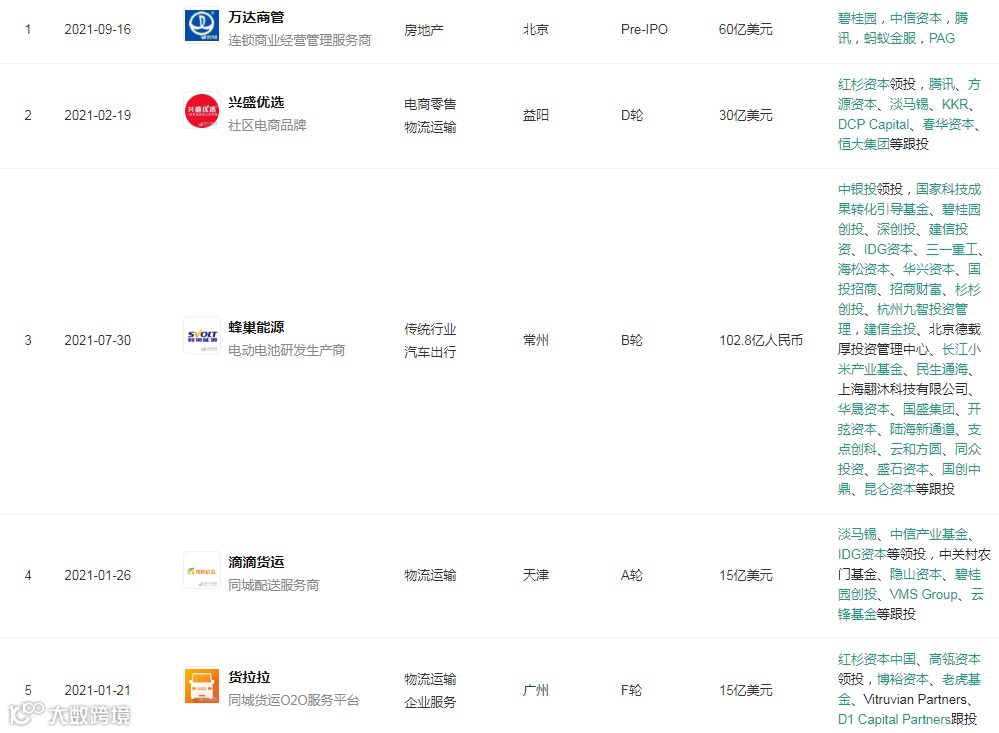Open investor link 蚂蚁金服
The image size is (999, 733).
(889, 38)
